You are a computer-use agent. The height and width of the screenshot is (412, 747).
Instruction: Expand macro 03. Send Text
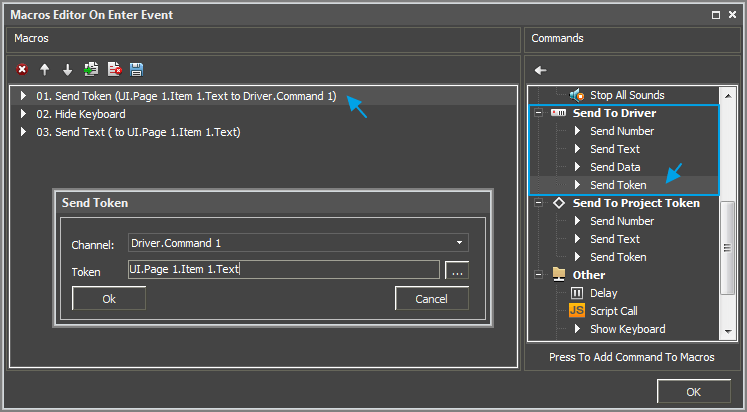click(x=23, y=131)
